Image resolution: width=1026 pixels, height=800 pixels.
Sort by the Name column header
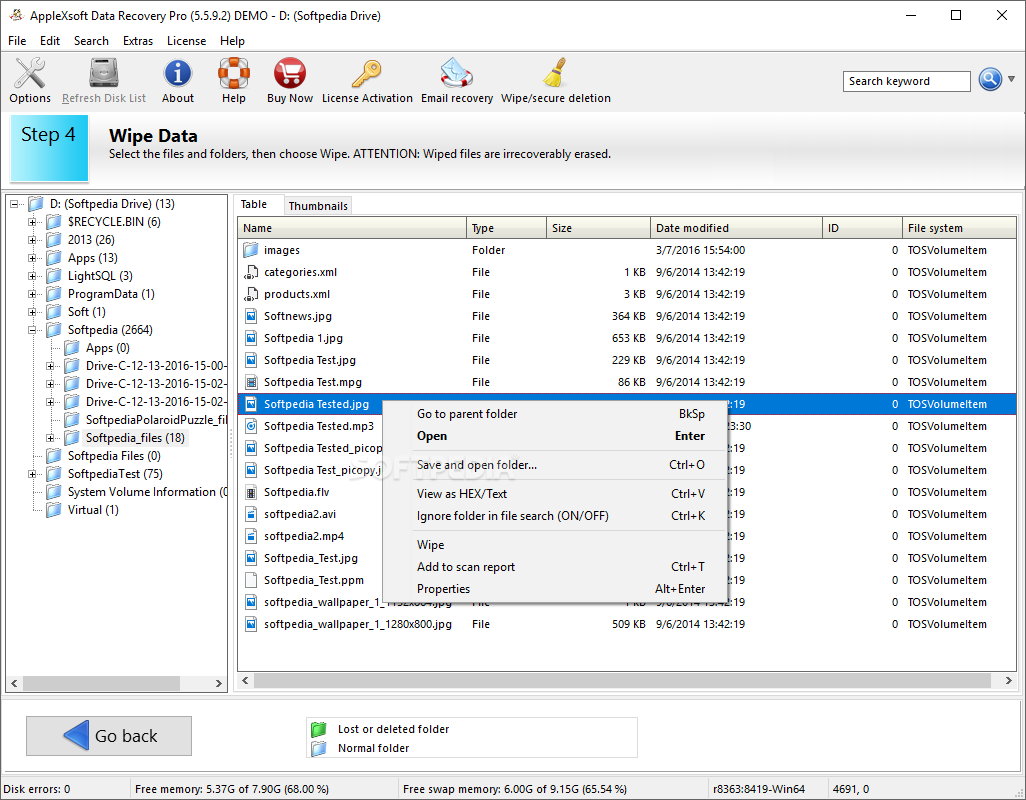[352, 228]
